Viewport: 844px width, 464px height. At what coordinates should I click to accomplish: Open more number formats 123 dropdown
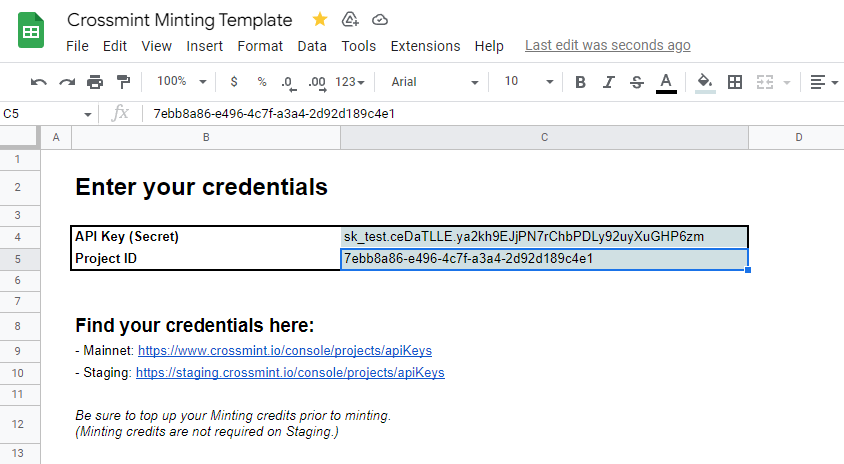click(350, 82)
